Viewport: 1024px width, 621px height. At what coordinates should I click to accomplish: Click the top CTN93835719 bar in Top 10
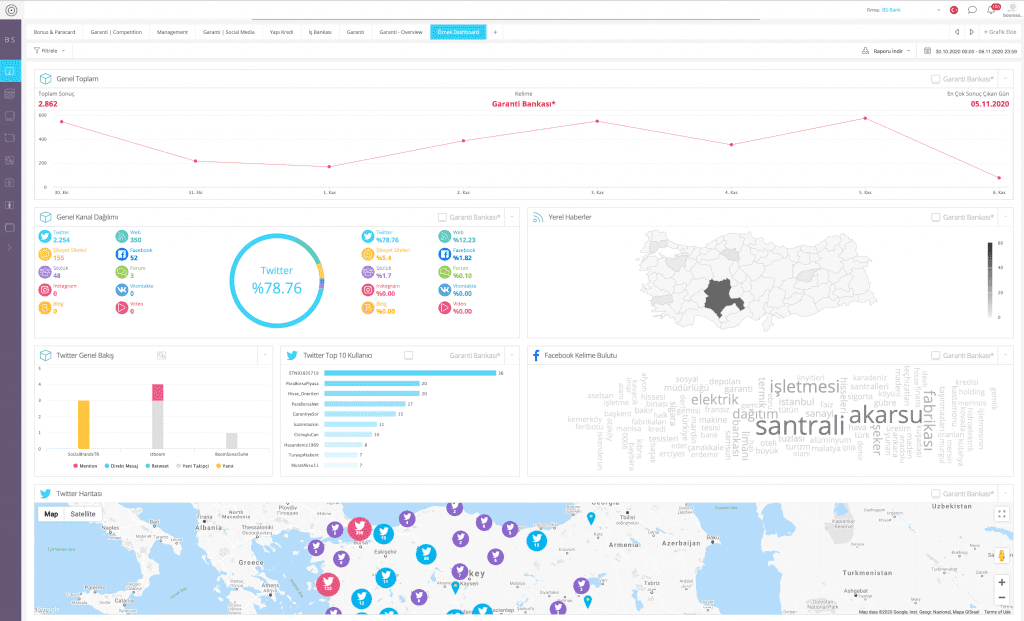[410, 373]
